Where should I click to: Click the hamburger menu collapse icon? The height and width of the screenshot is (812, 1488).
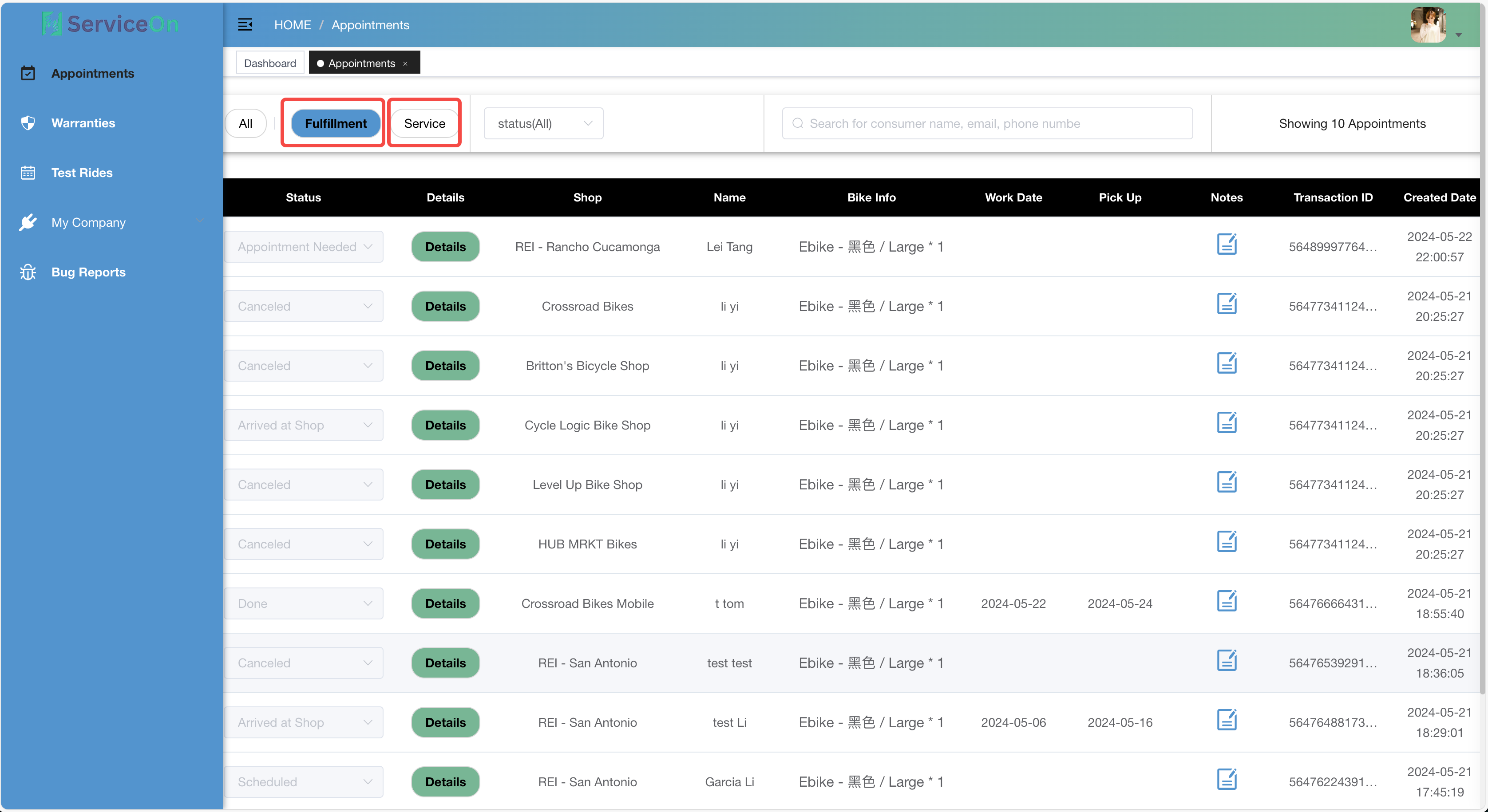tap(245, 24)
